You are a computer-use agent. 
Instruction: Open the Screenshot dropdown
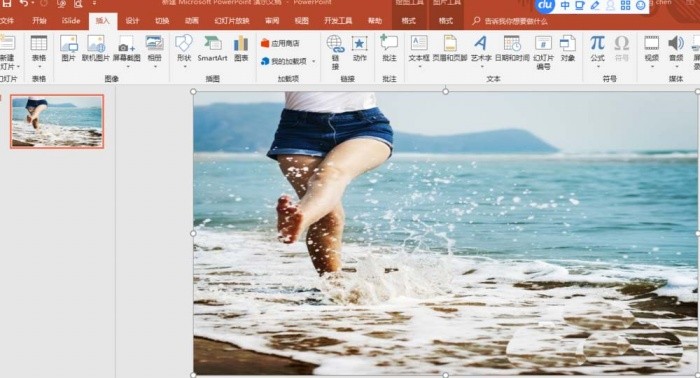[x=127, y=66]
